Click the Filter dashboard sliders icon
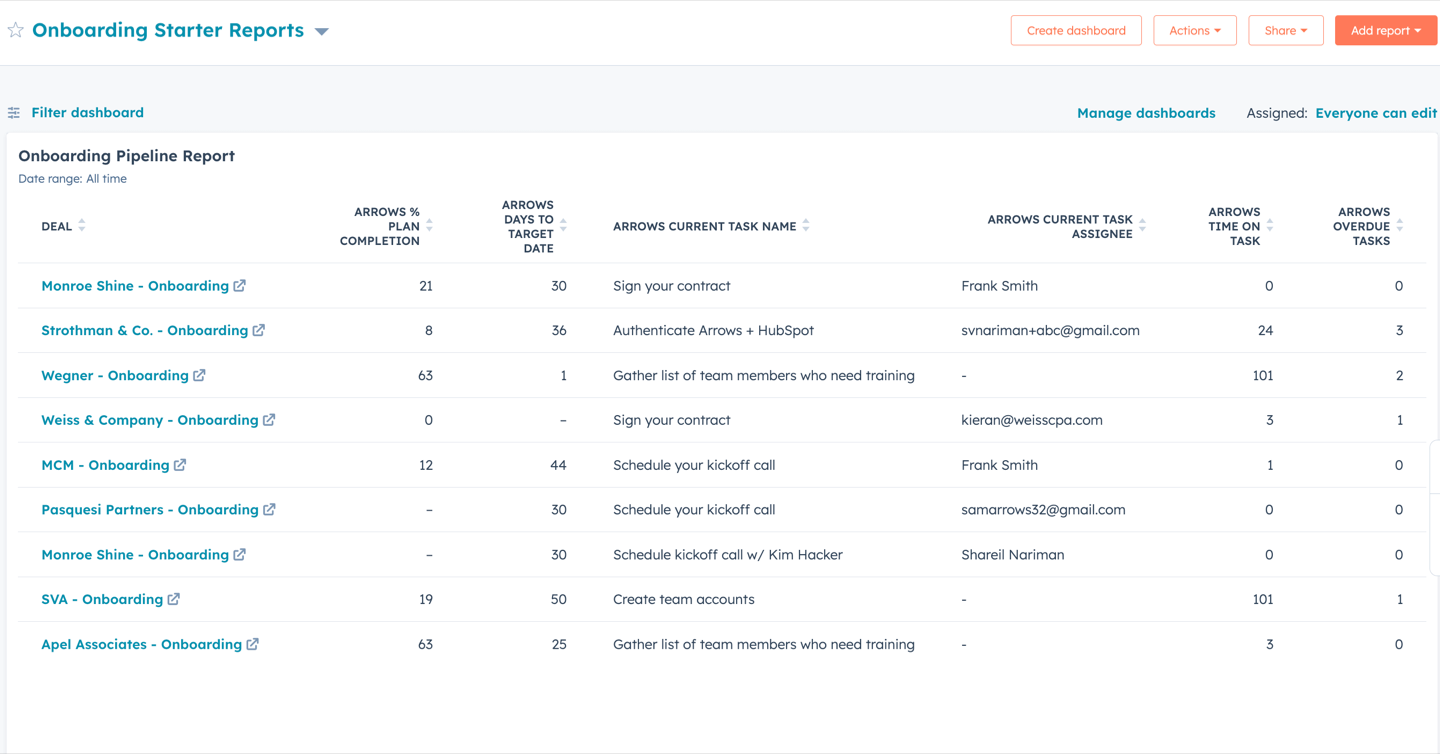 (x=14, y=113)
